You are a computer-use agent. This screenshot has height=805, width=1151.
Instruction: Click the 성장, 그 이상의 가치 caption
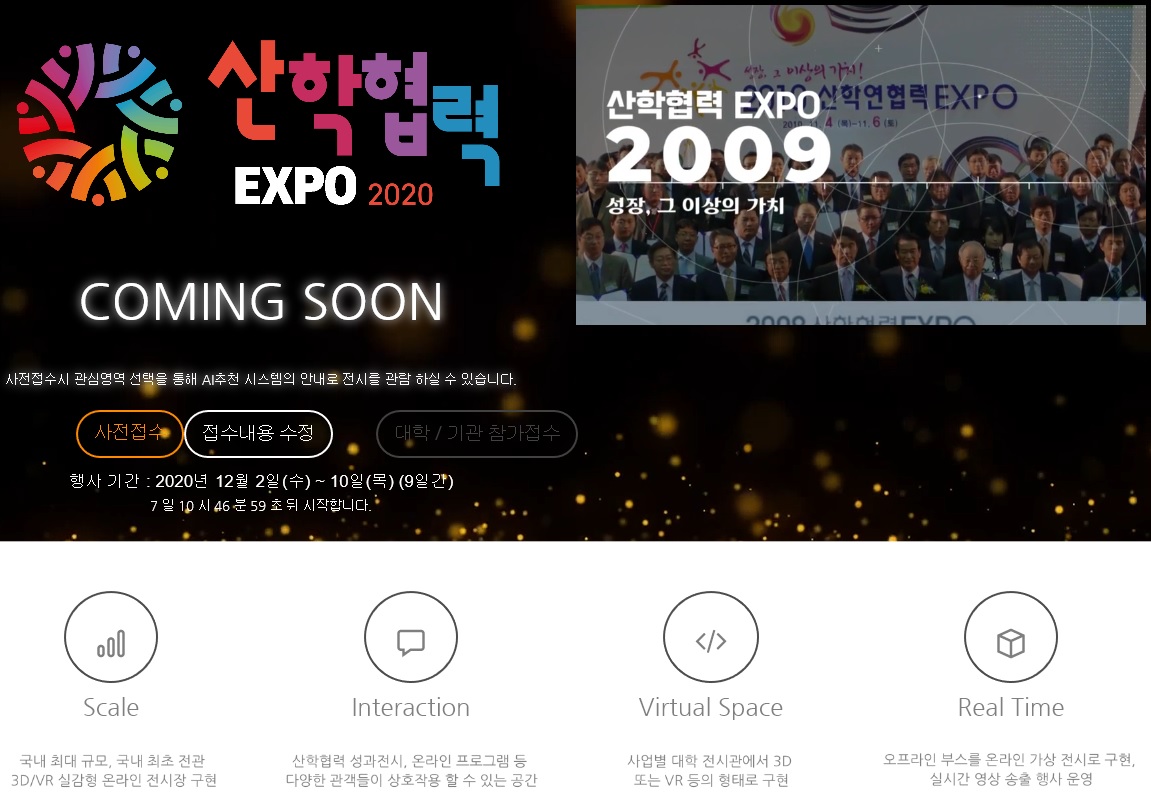click(695, 205)
